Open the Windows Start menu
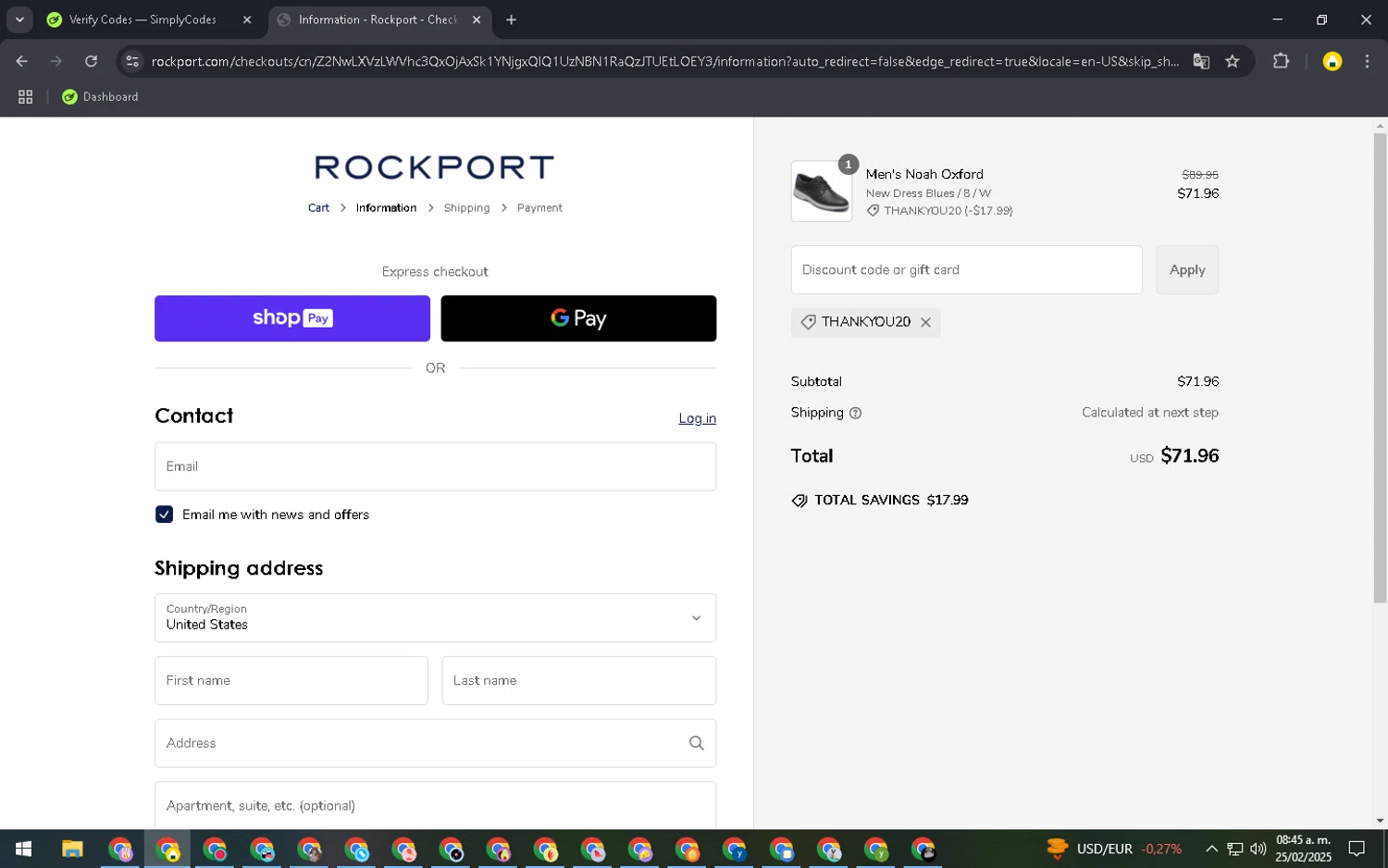 point(24,849)
